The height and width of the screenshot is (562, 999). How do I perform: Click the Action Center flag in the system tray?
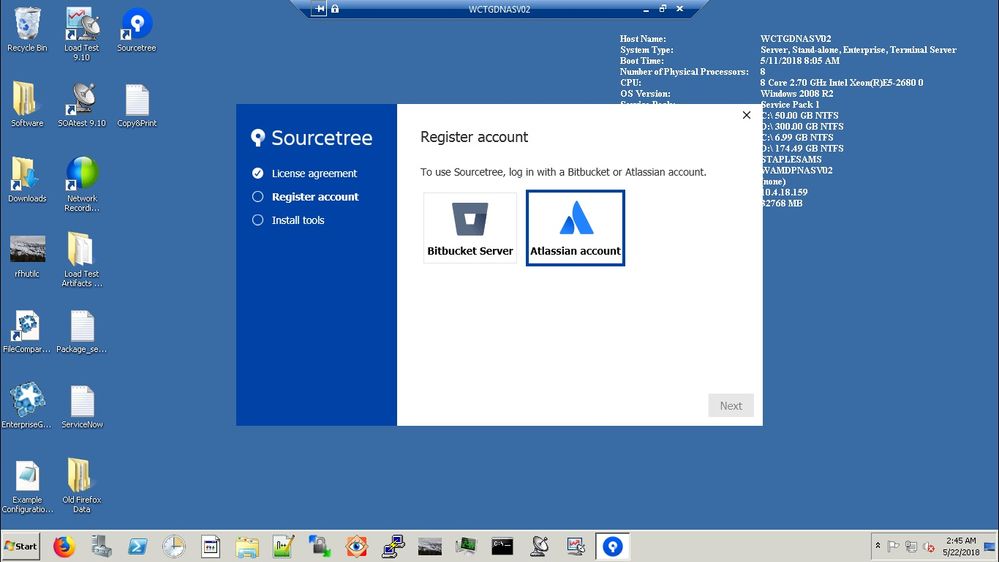coord(893,546)
